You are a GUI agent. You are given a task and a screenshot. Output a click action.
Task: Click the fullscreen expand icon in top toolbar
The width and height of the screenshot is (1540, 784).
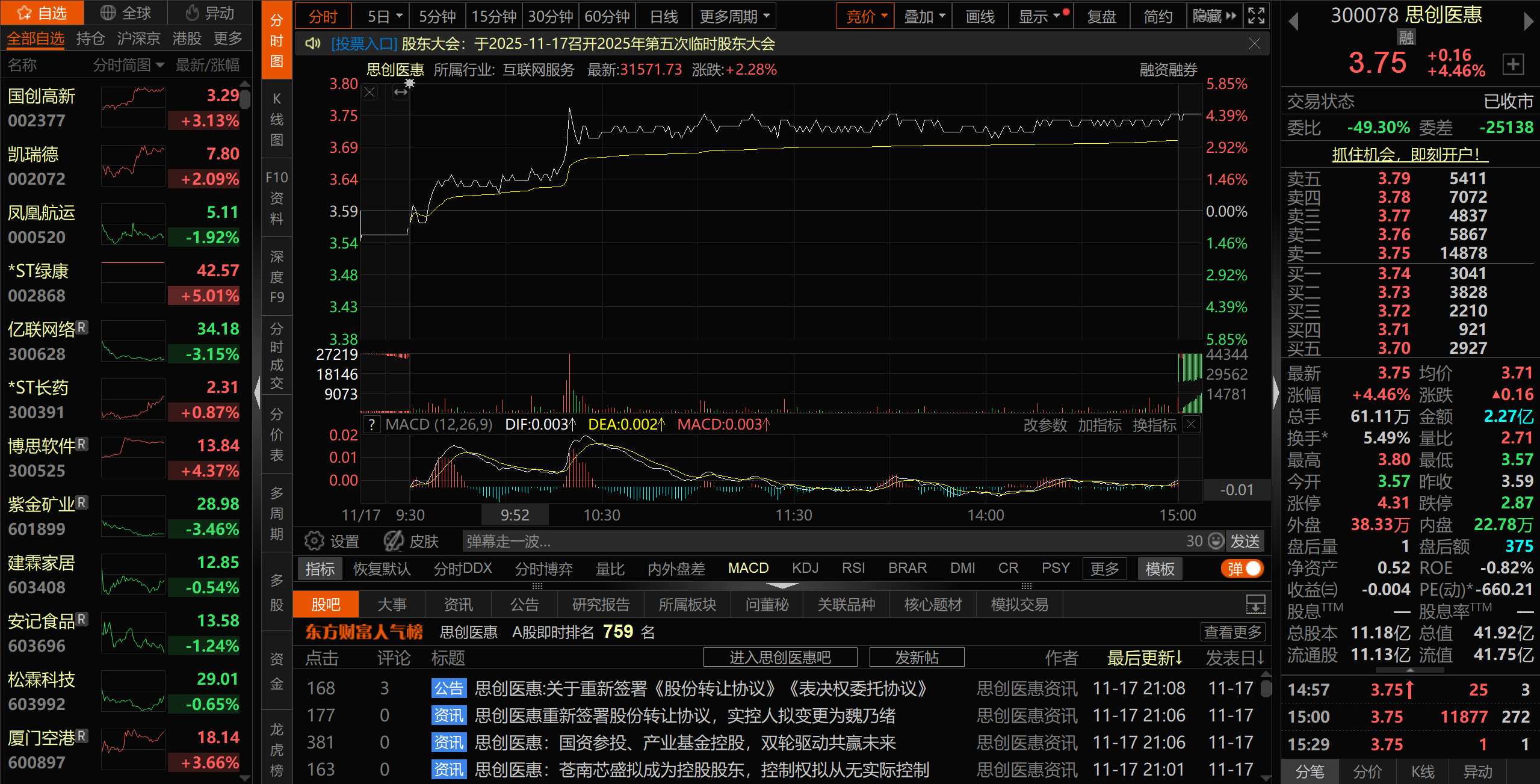click(x=1257, y=16)
